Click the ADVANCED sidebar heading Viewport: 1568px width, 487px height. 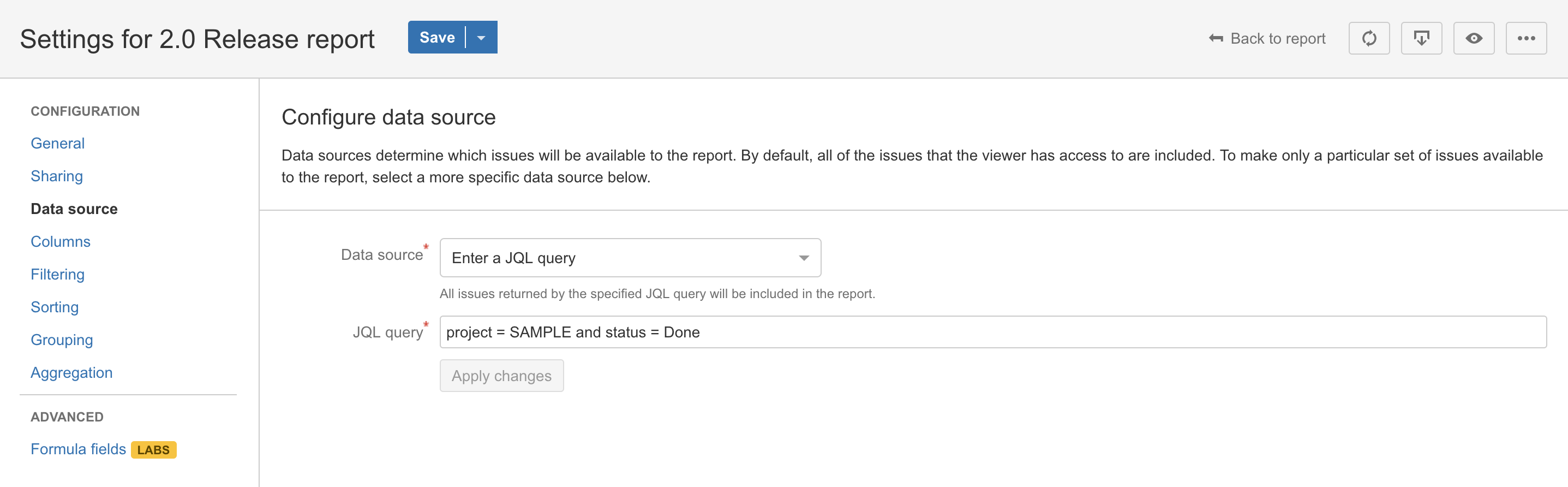[67, 417]
